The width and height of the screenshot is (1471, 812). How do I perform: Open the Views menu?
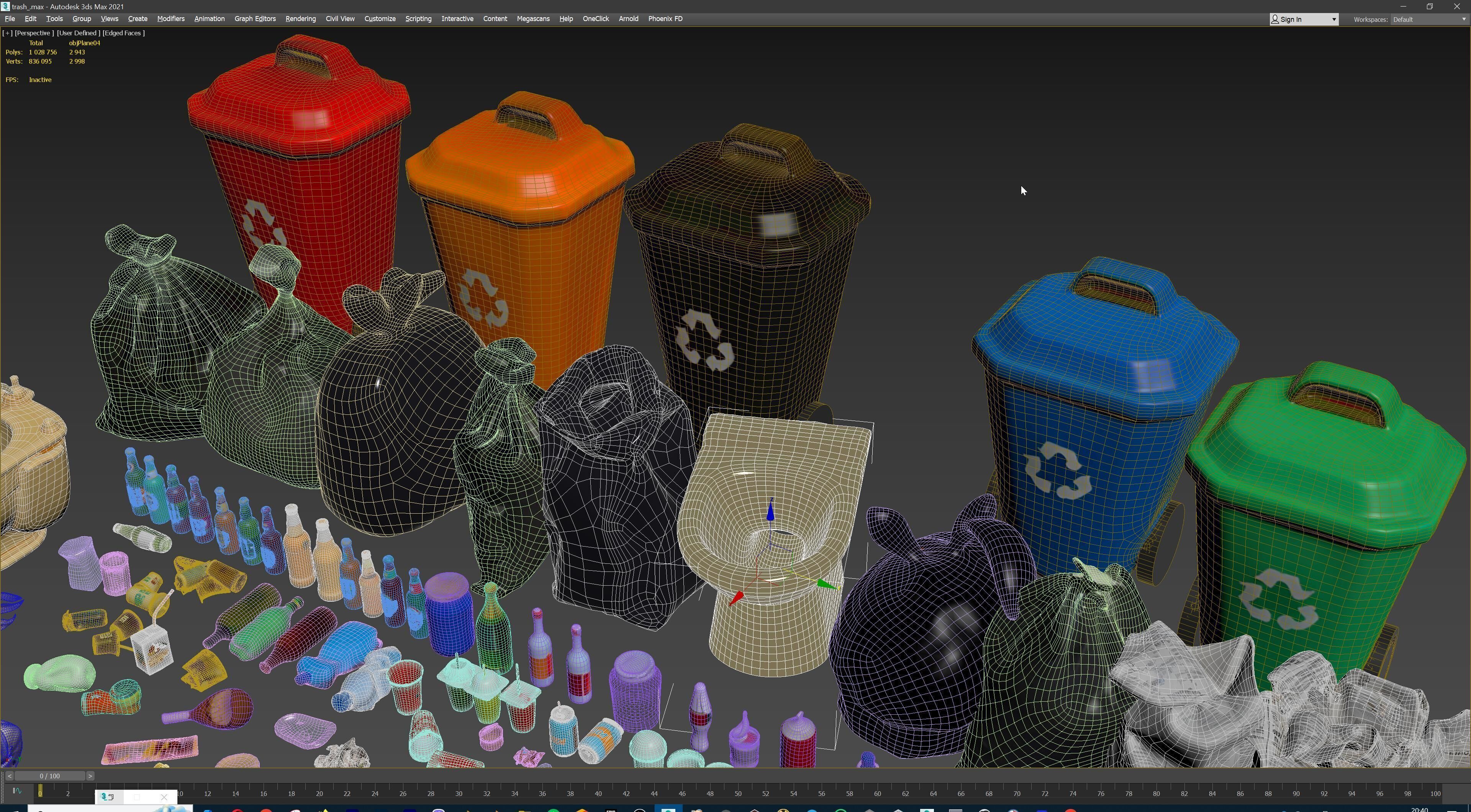point(109,19)
